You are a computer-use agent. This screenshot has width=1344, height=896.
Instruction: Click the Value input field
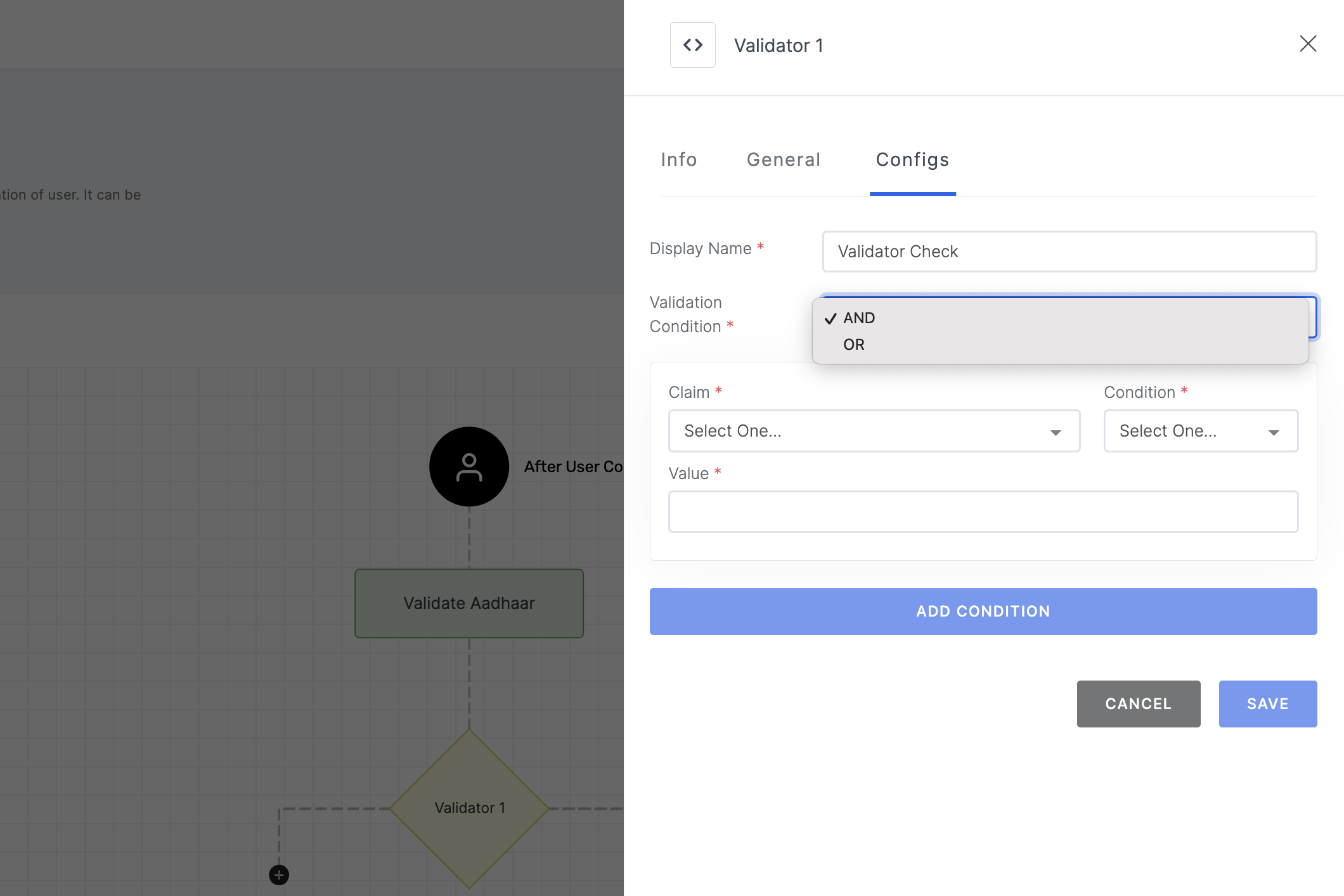pos(983,511)
